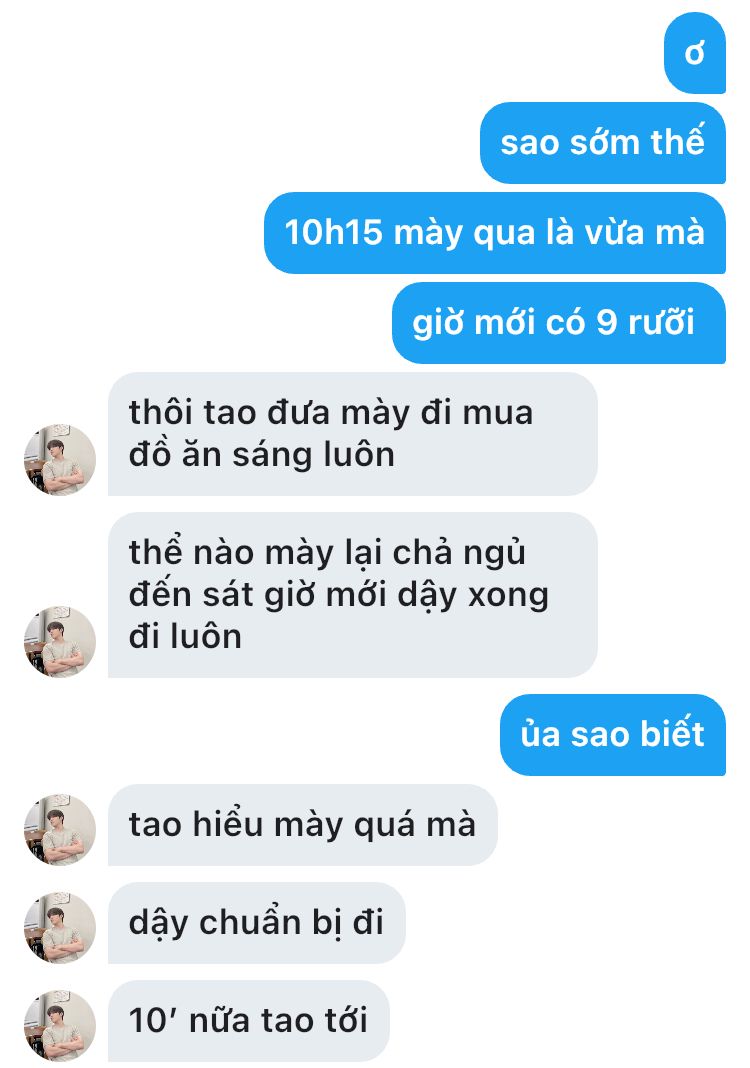The height and width of the screenshot is (1068, 750).
Task: Click the word "10h15" in the blue bubble
Action: pos(334,232)
